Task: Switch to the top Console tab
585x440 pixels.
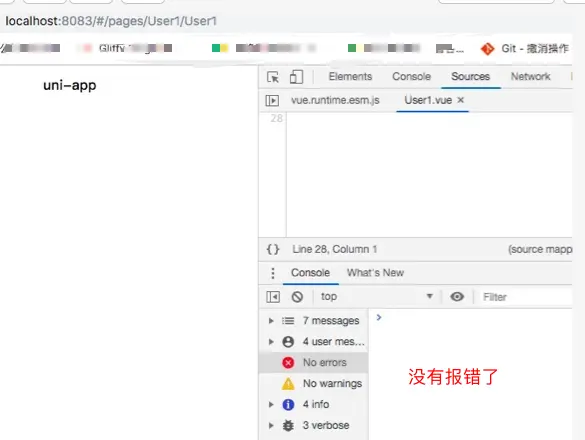Action: 412,77
